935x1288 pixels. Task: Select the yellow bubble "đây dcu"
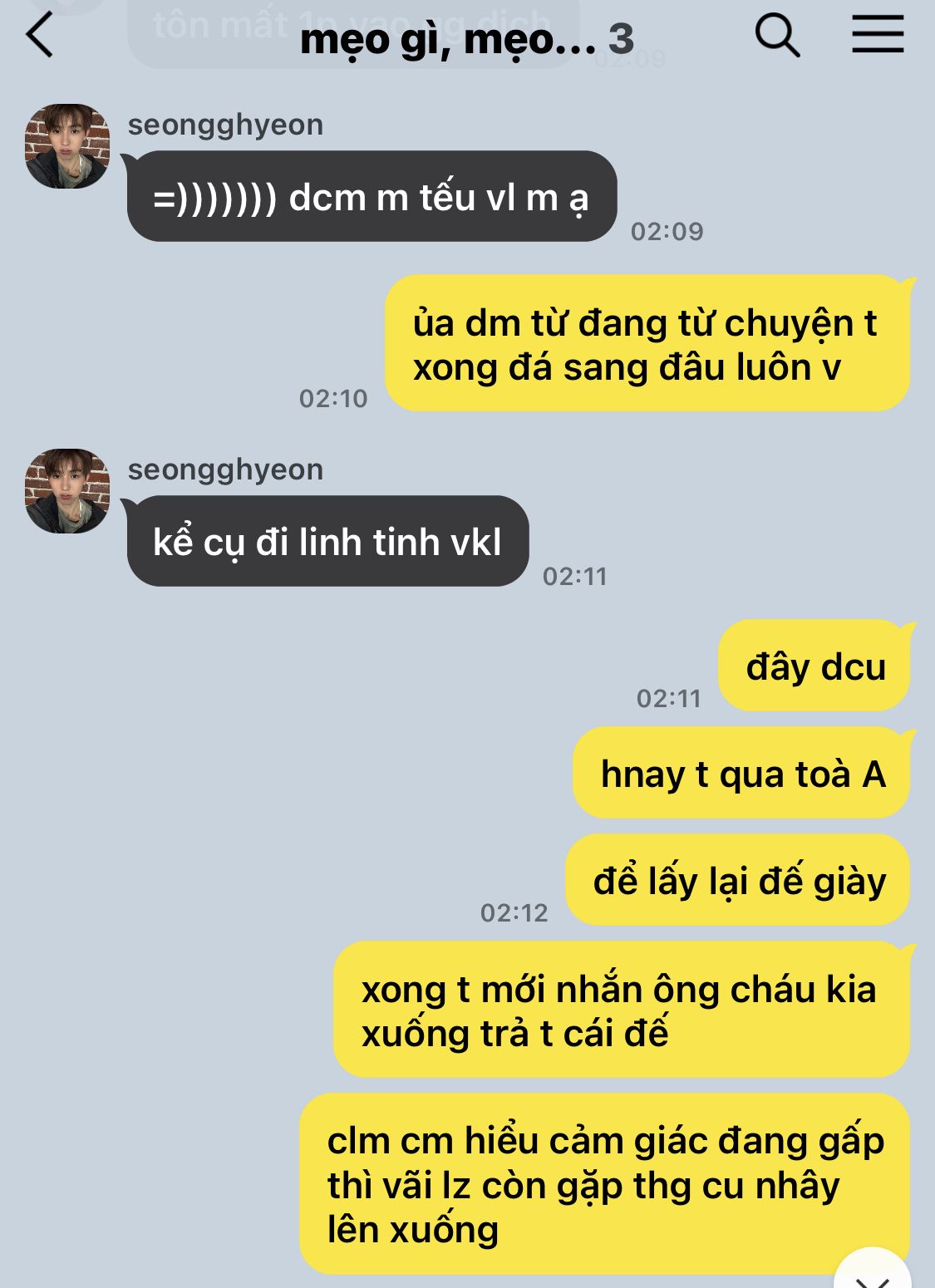pos(814,666)
